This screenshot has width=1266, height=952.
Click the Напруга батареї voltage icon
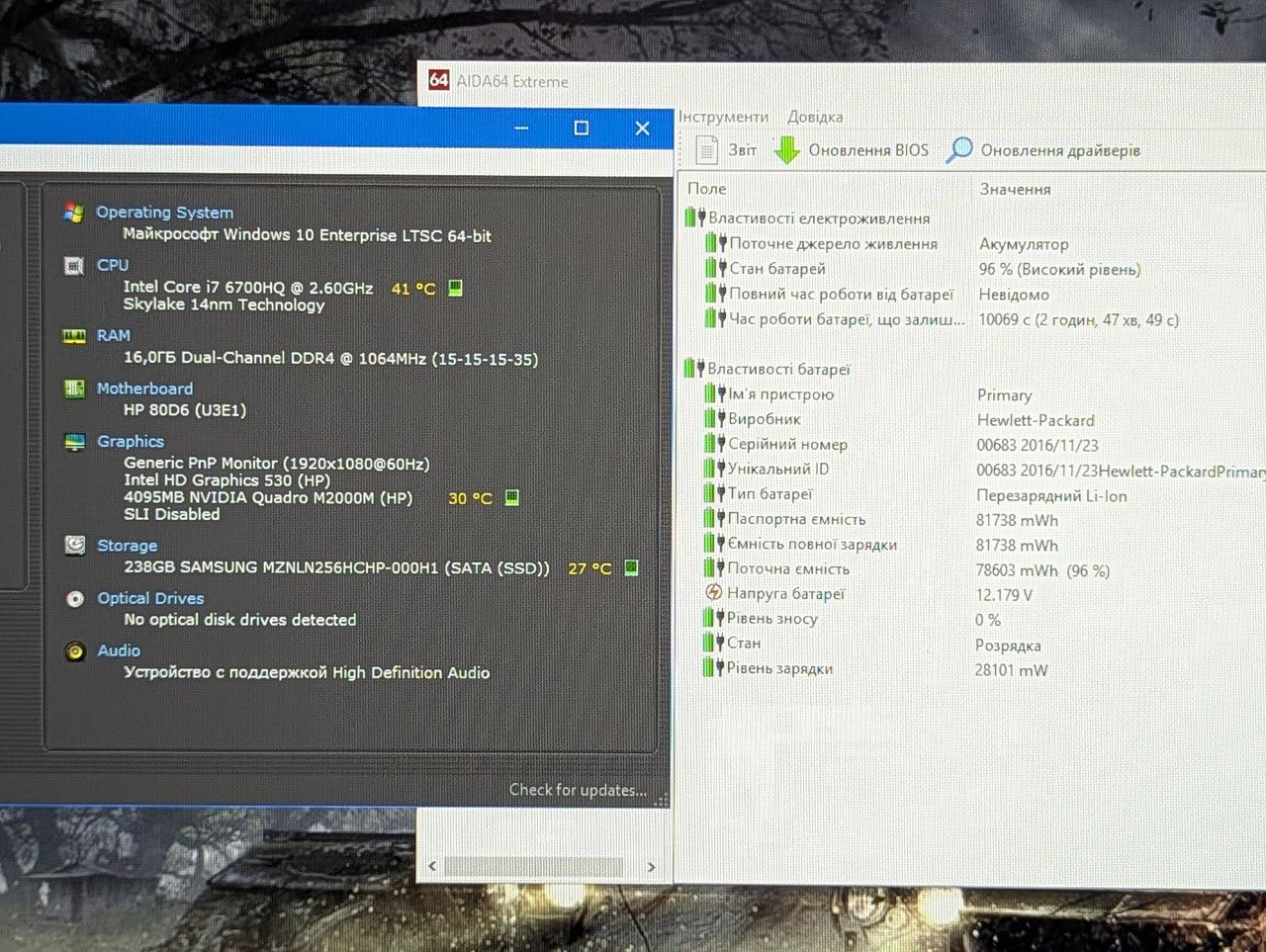coord(713,593)
